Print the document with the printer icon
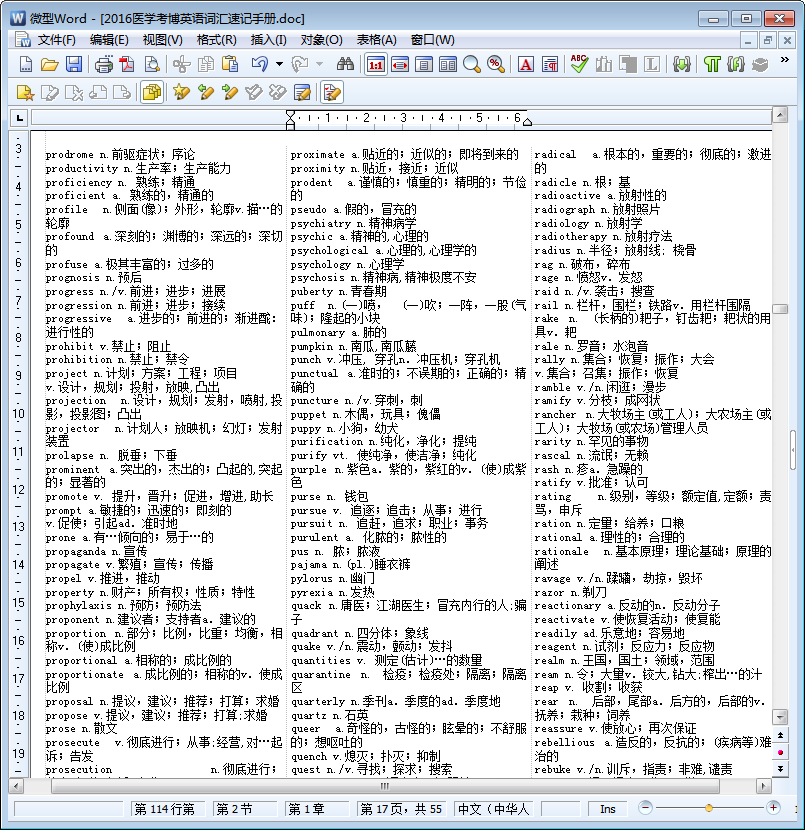 (x=103, y=65)
